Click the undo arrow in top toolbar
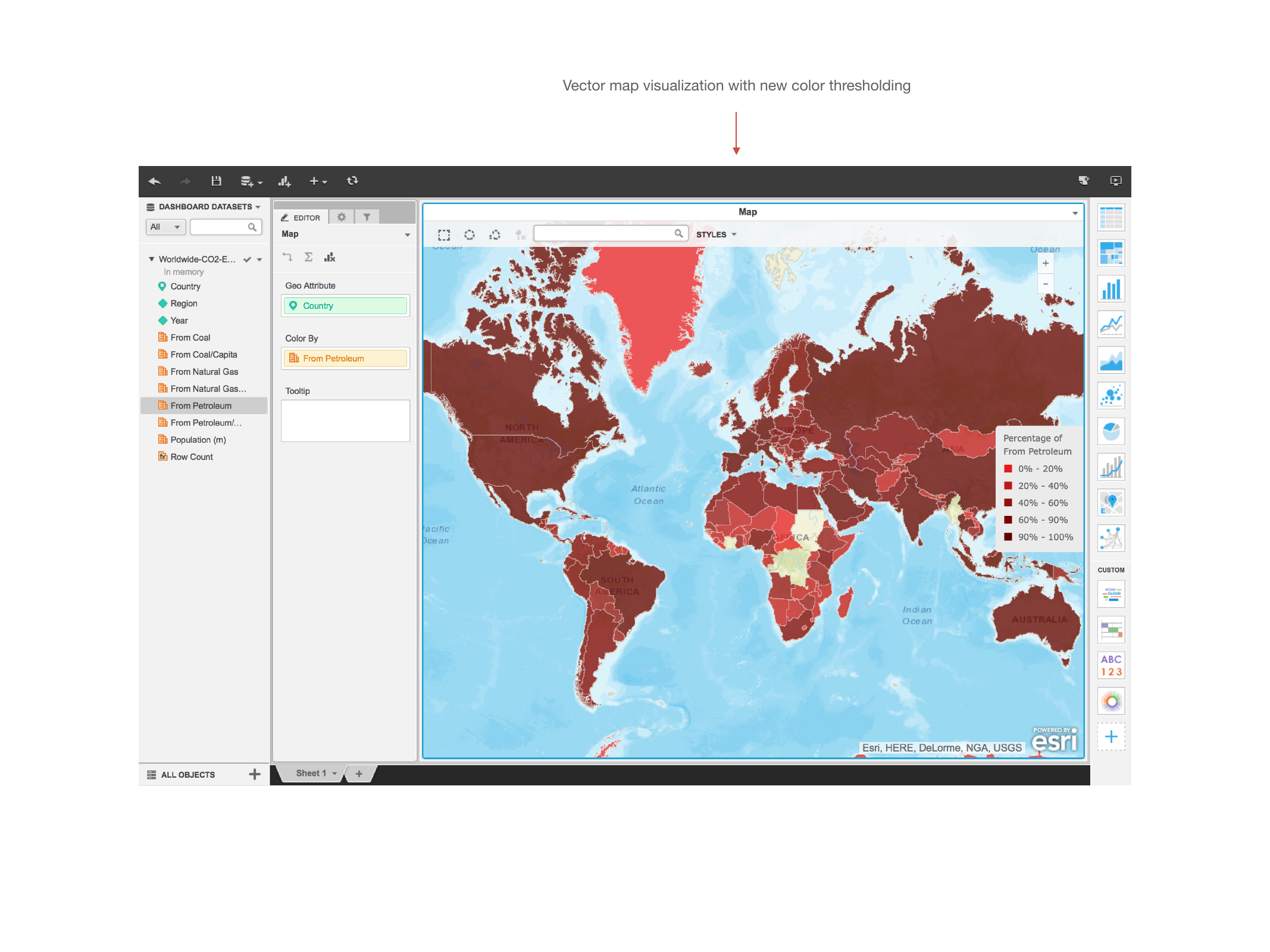Viewport: 1270px width, 952px height. pos(155,181)
